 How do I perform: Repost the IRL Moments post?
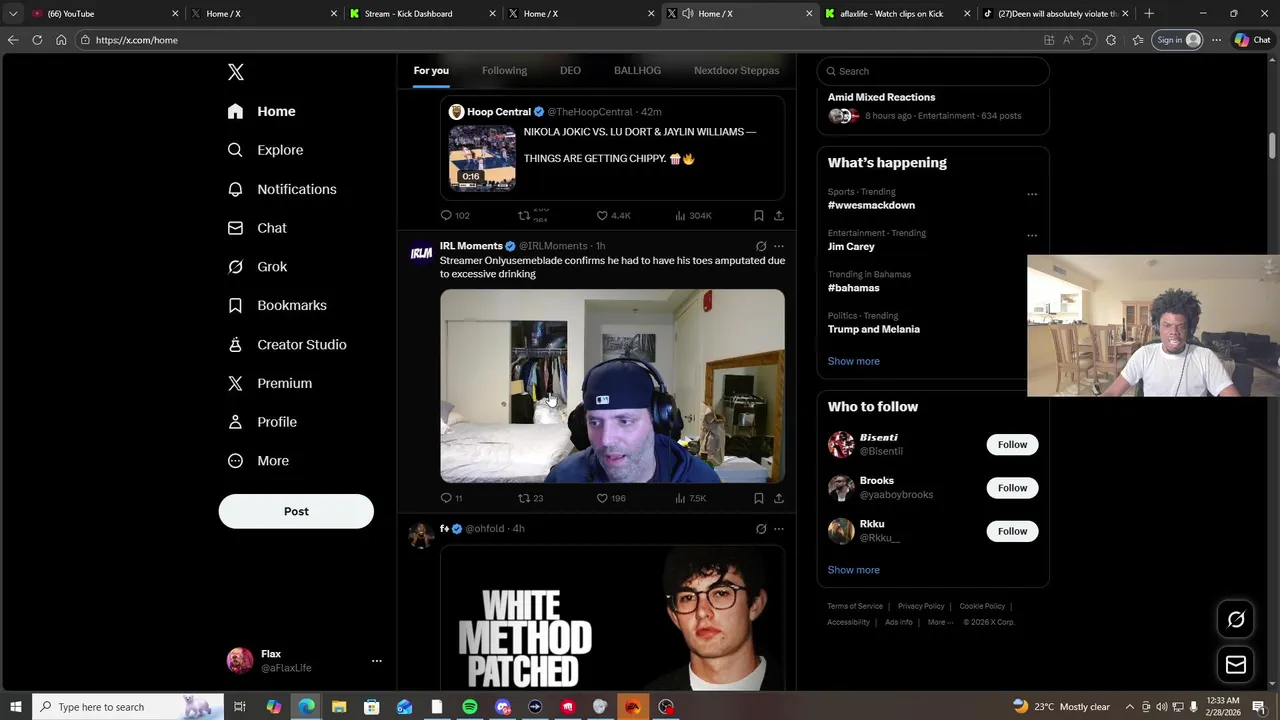530,498
